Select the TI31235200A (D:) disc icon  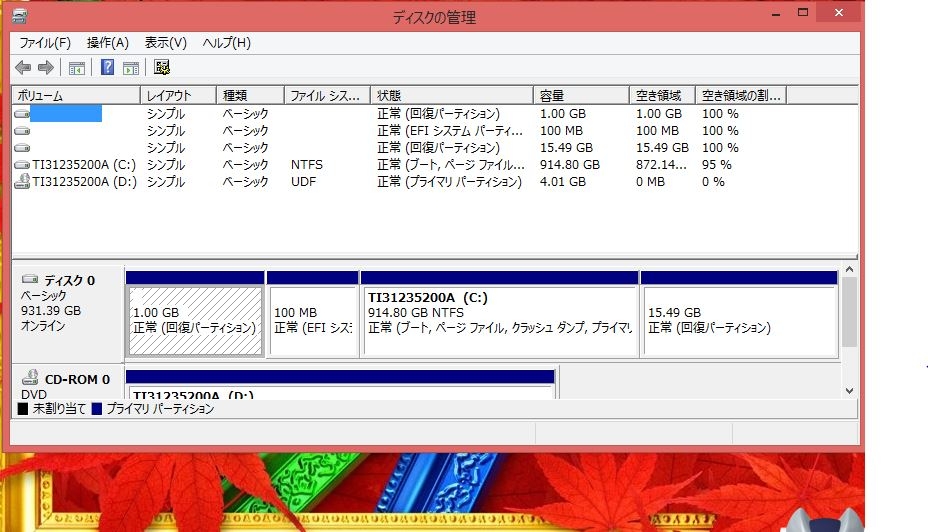point(22,182)
